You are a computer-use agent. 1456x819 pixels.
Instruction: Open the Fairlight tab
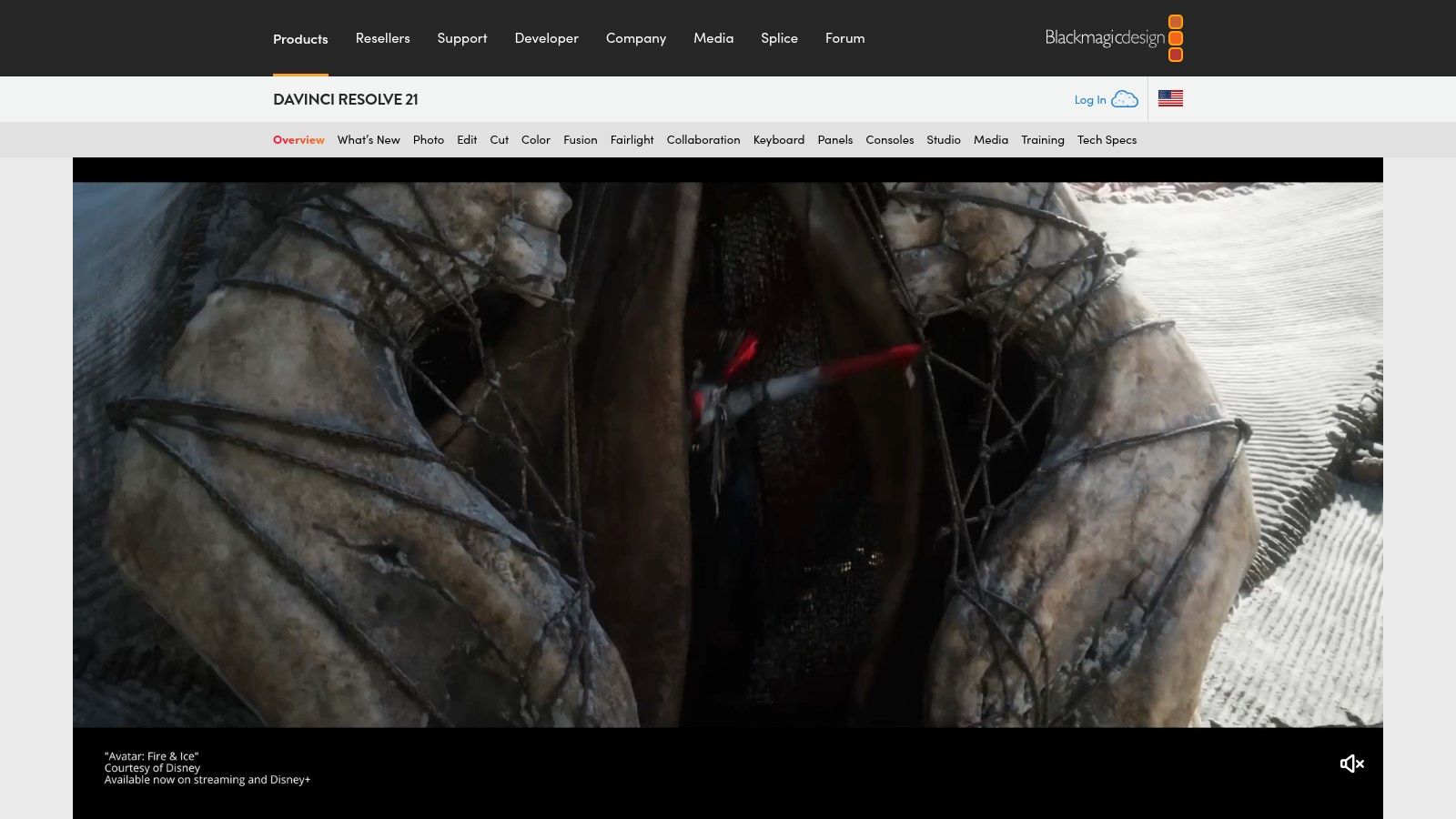point(632,140)
